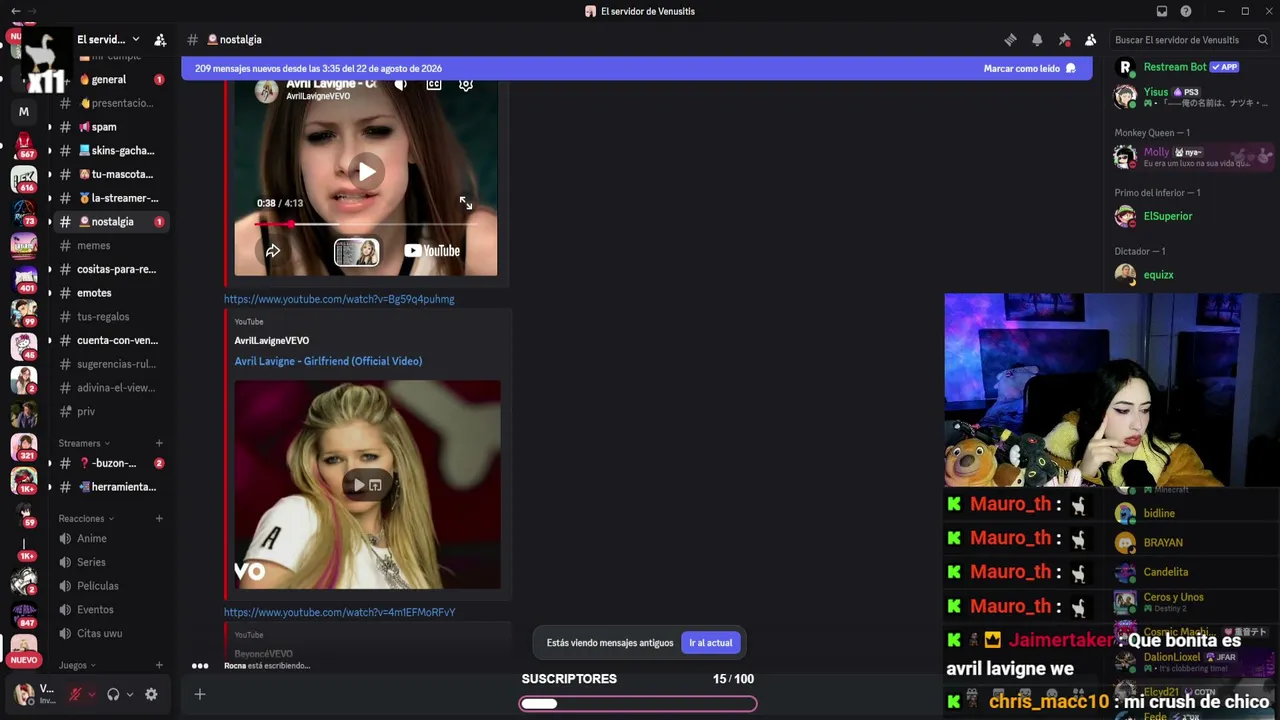1280x720 pixels.
Task: Open the spam channel
Action: tap(108, 127)
